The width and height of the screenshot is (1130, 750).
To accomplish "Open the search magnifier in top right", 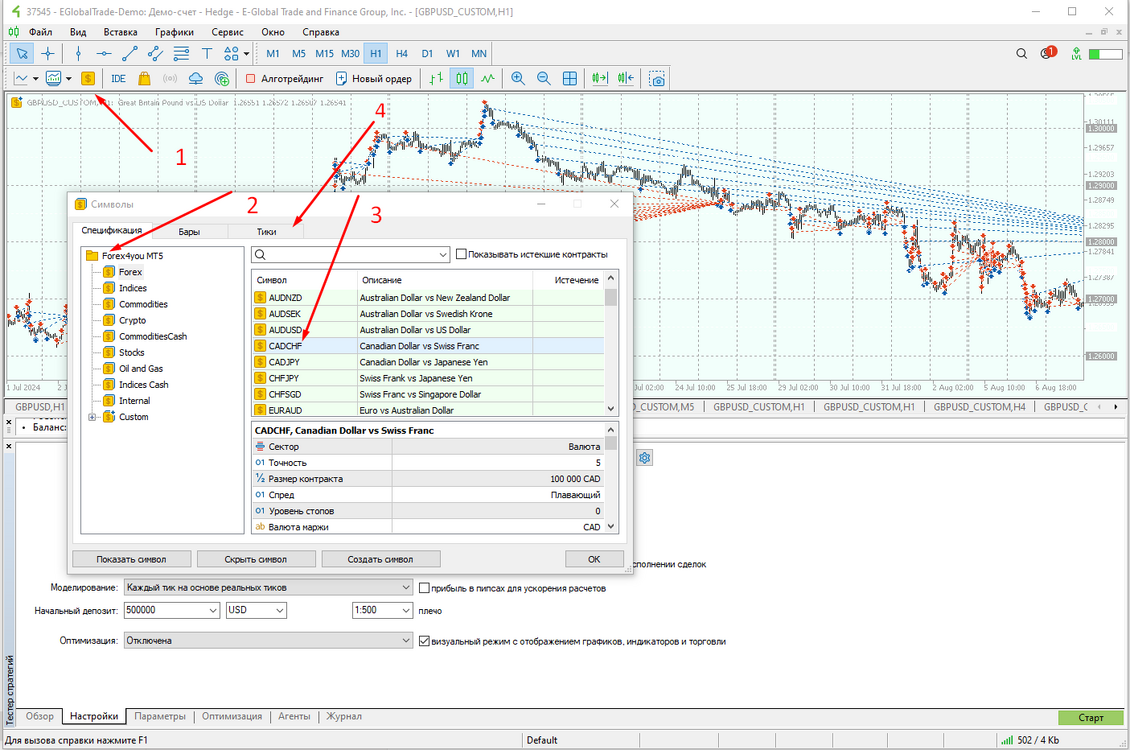I will coord(1021,53).
